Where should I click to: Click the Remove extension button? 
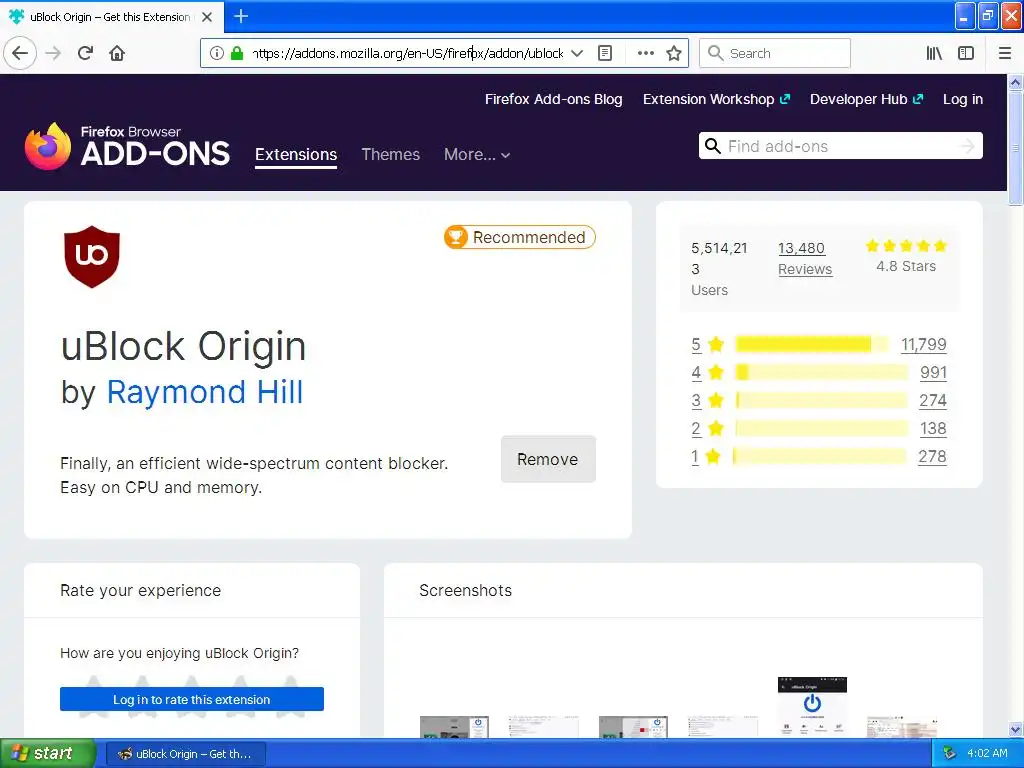548,459
